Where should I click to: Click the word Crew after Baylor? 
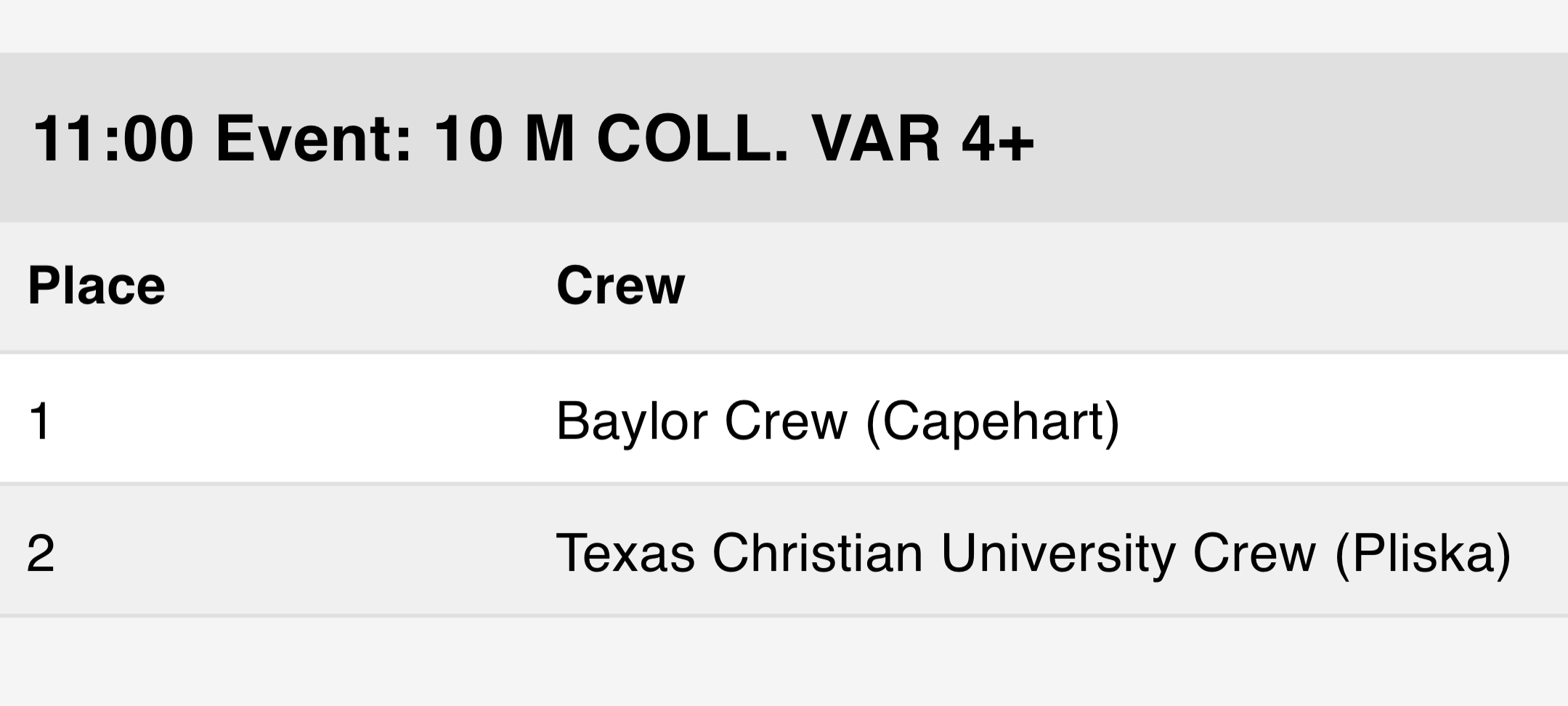pyautogui.click(x=787, y=421)
